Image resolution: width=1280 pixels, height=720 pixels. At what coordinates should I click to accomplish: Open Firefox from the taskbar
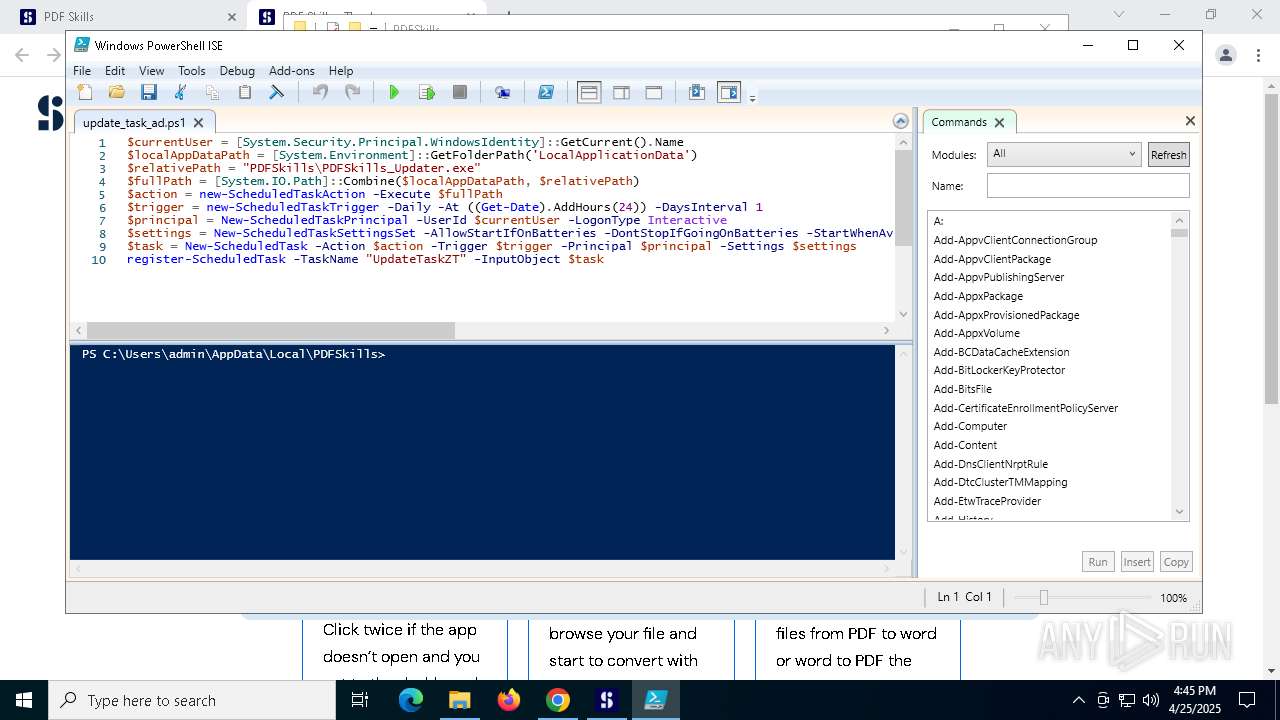pos(509,700)
